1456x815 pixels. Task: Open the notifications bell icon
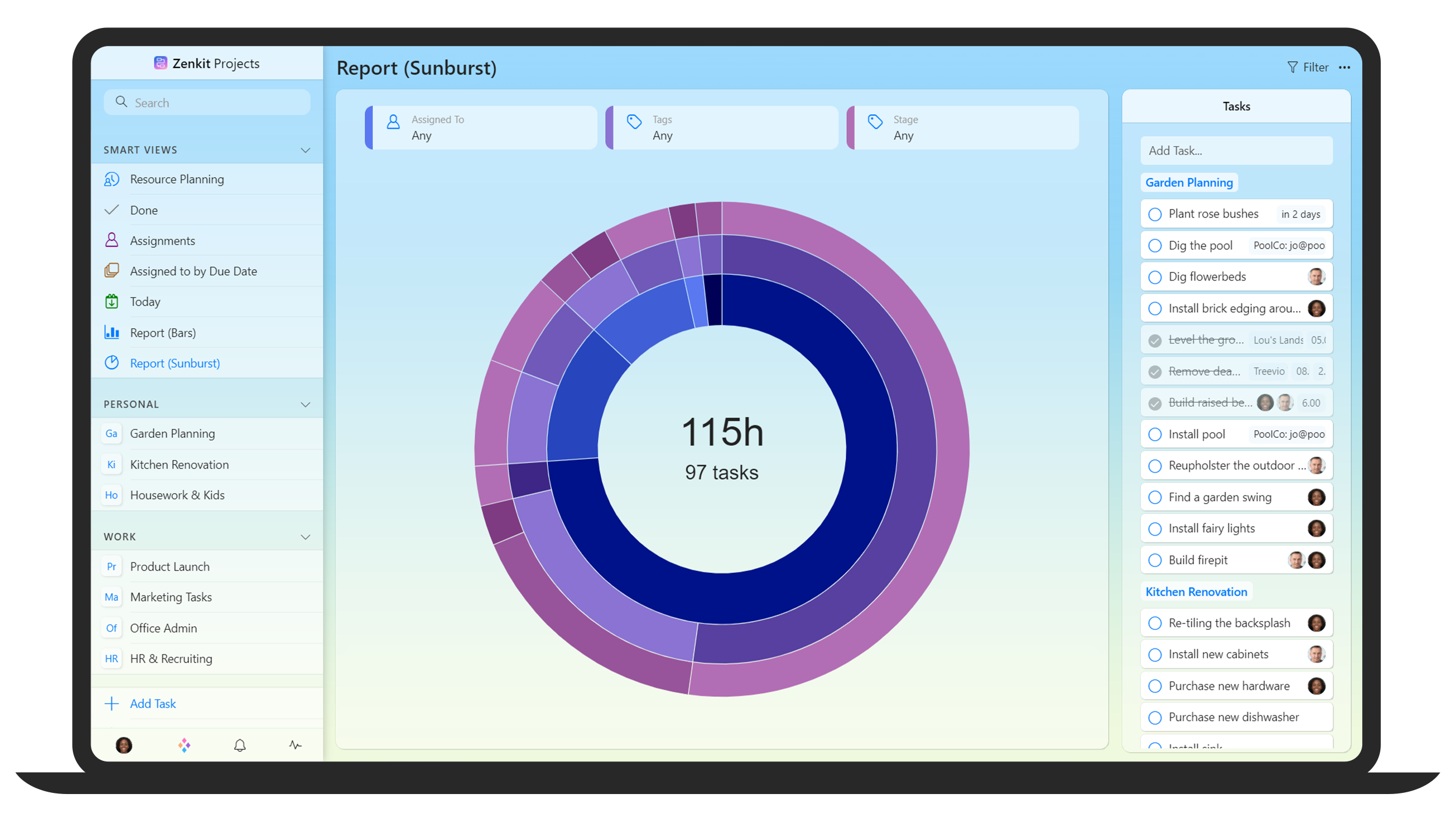click(240, 745)
